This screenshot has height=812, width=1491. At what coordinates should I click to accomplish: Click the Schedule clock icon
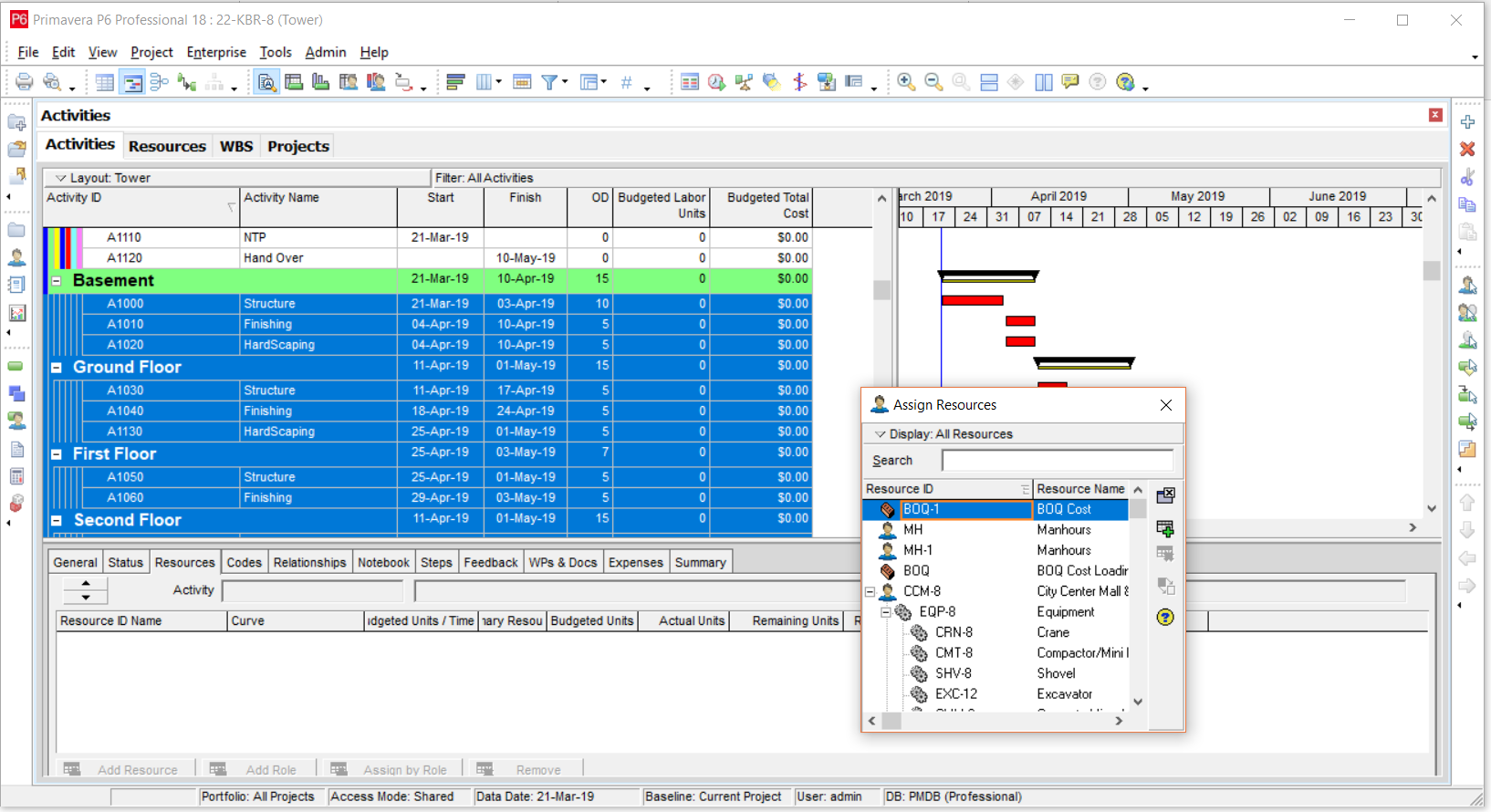tap(717, 83)
